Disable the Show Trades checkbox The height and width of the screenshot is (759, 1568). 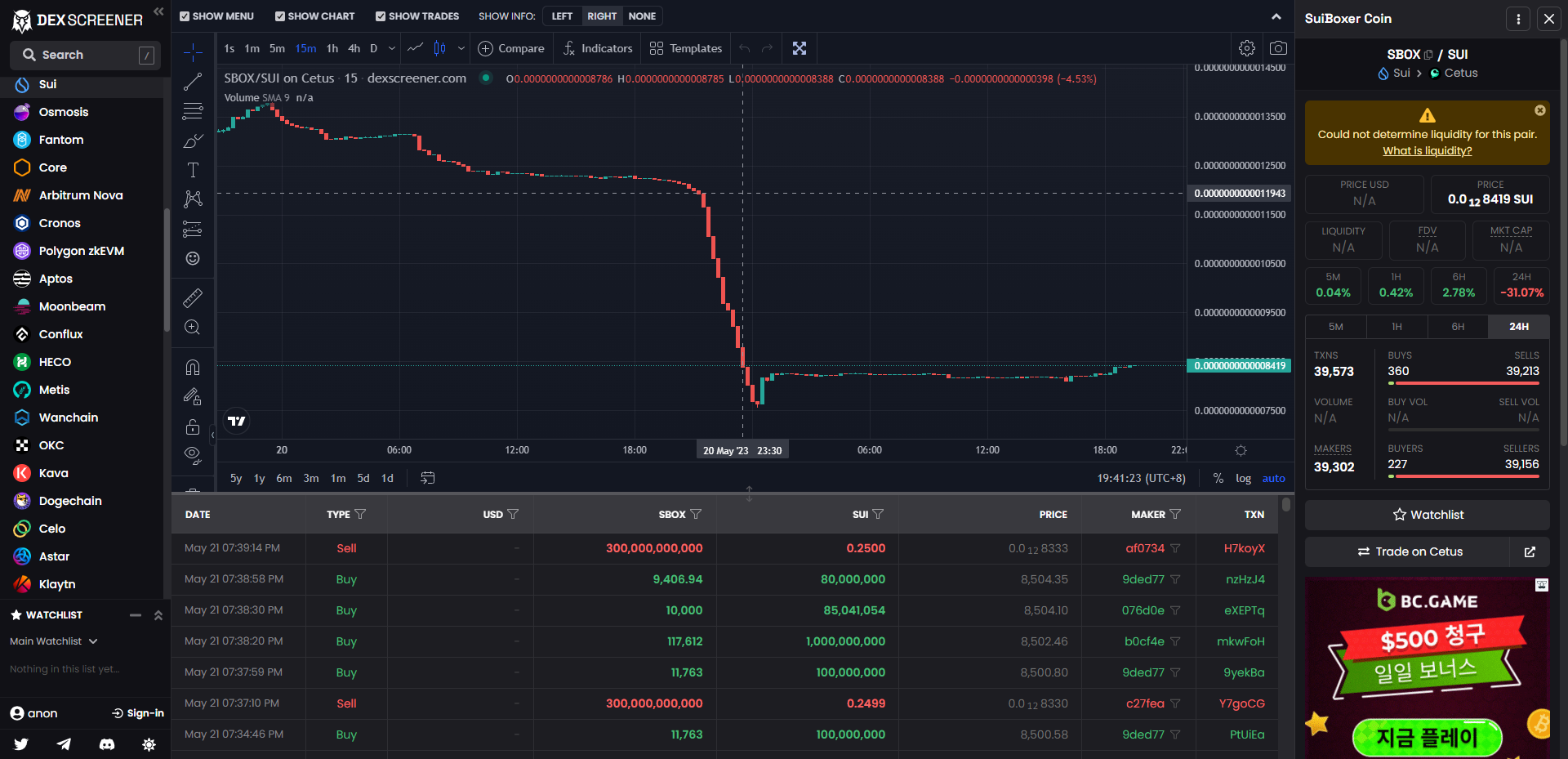pyautogui.click(x=381, y=16)
